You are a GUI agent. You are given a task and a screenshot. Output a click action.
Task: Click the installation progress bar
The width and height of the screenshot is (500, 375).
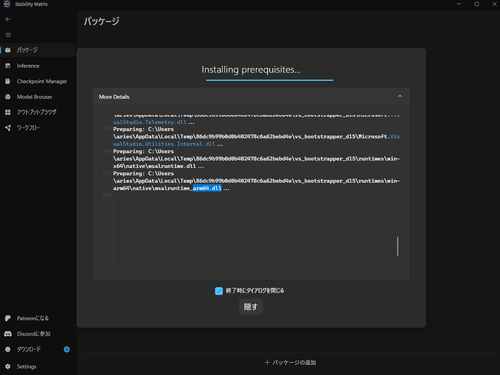[x=269, y=80]
